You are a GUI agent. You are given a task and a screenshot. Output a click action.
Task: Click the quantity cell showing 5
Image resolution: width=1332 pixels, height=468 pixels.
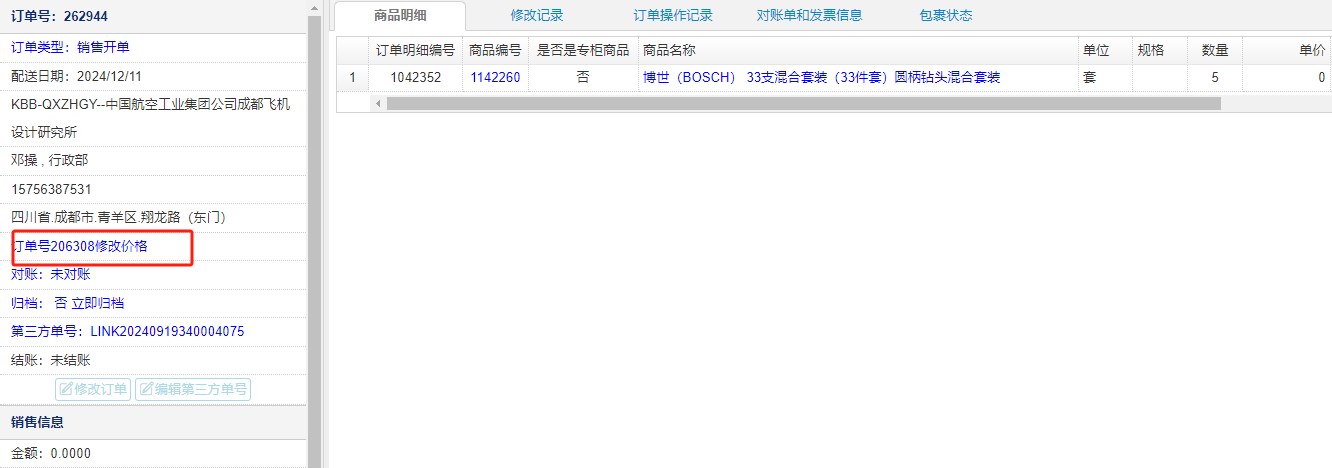(x=1215, y=77)
